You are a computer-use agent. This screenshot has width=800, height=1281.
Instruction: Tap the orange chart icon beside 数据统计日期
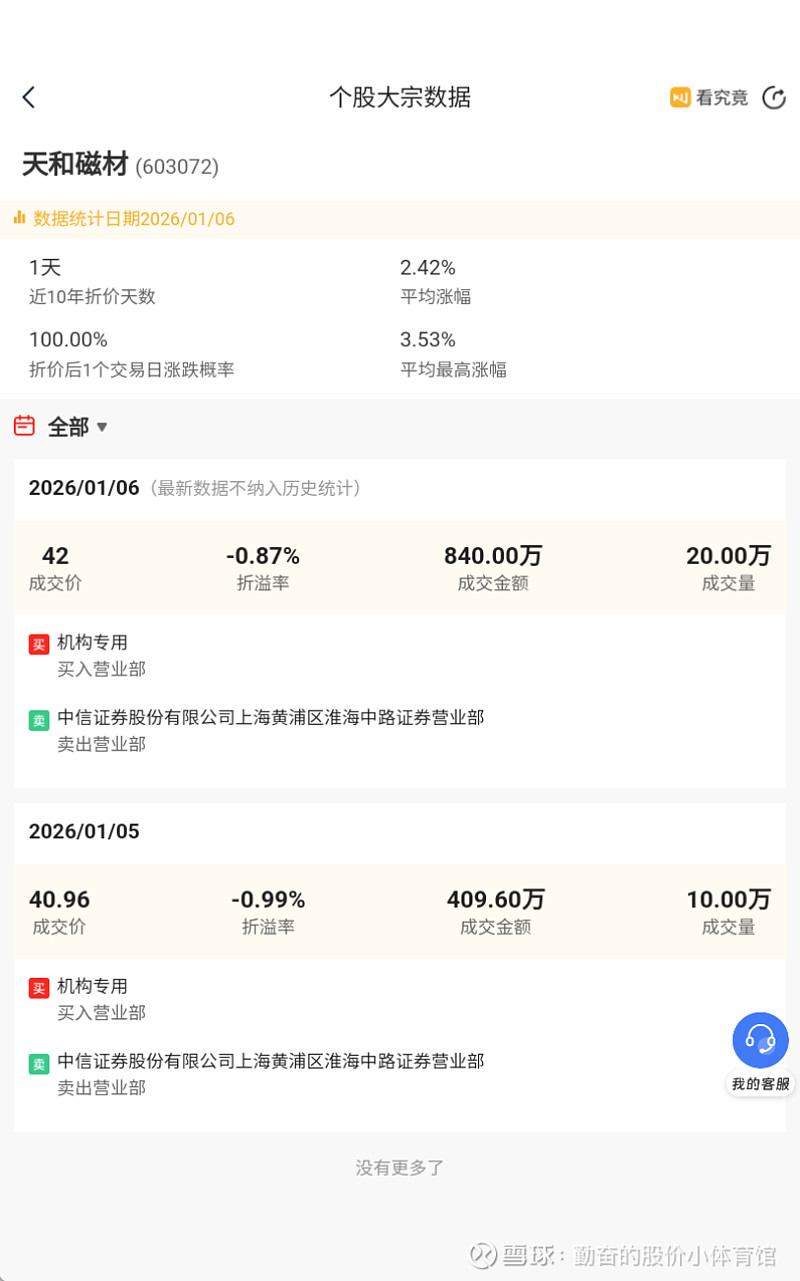tap(19, 218)
